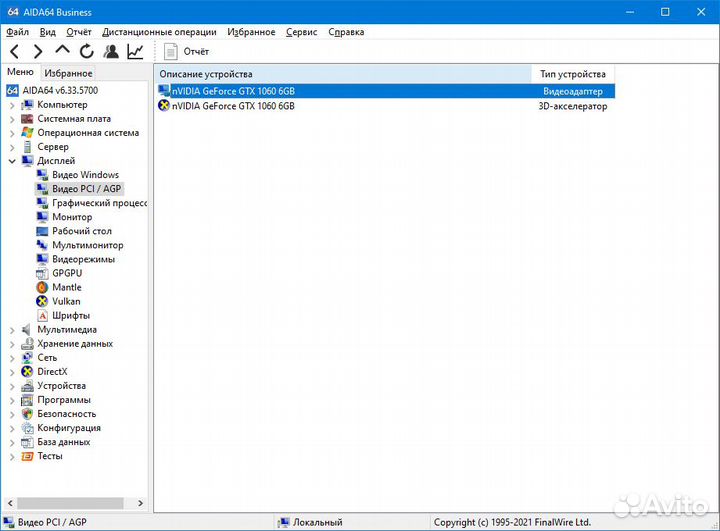Screen dimensions: 720x531
Task: Open the Файл menu
Action: [17, 32]
